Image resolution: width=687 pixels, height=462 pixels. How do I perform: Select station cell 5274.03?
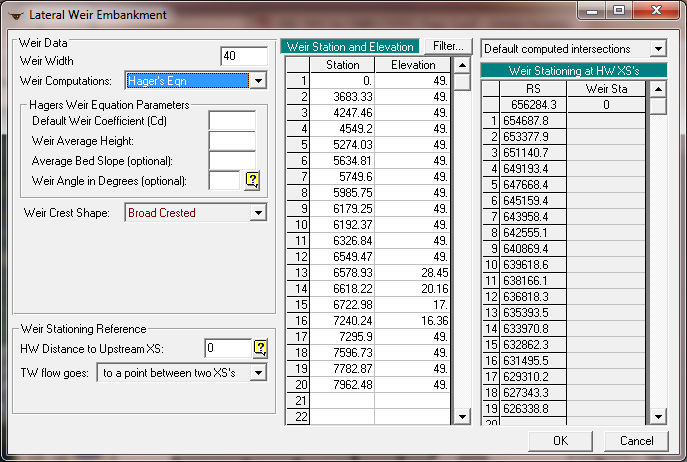342,145
